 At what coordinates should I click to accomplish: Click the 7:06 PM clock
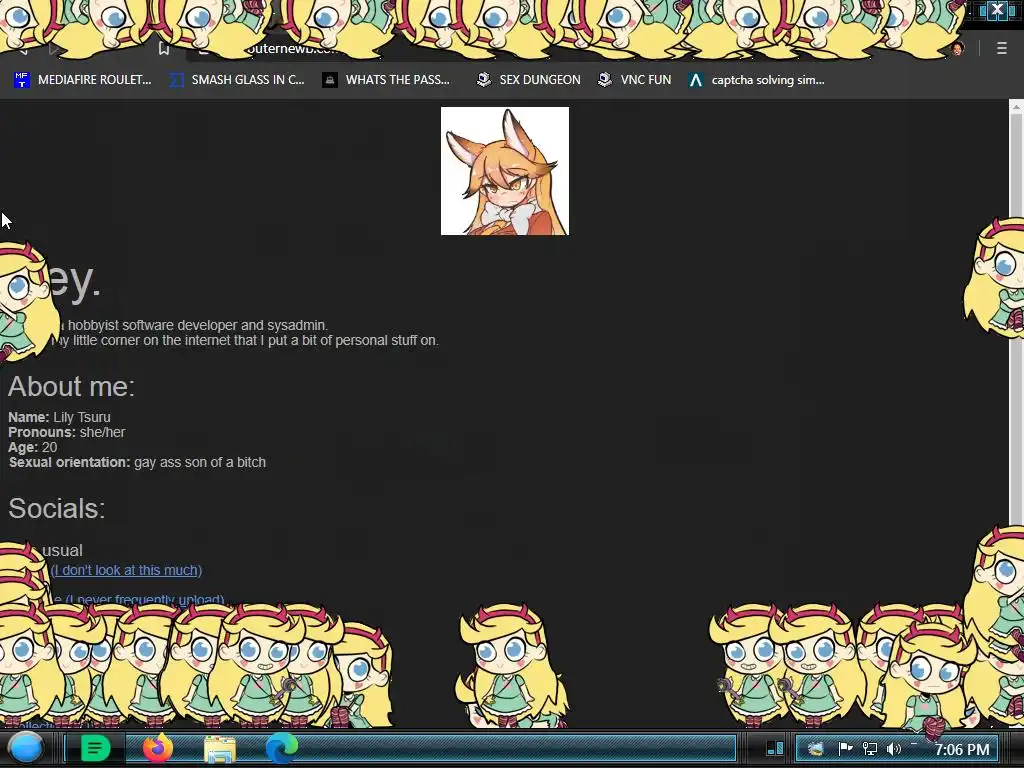962,749
